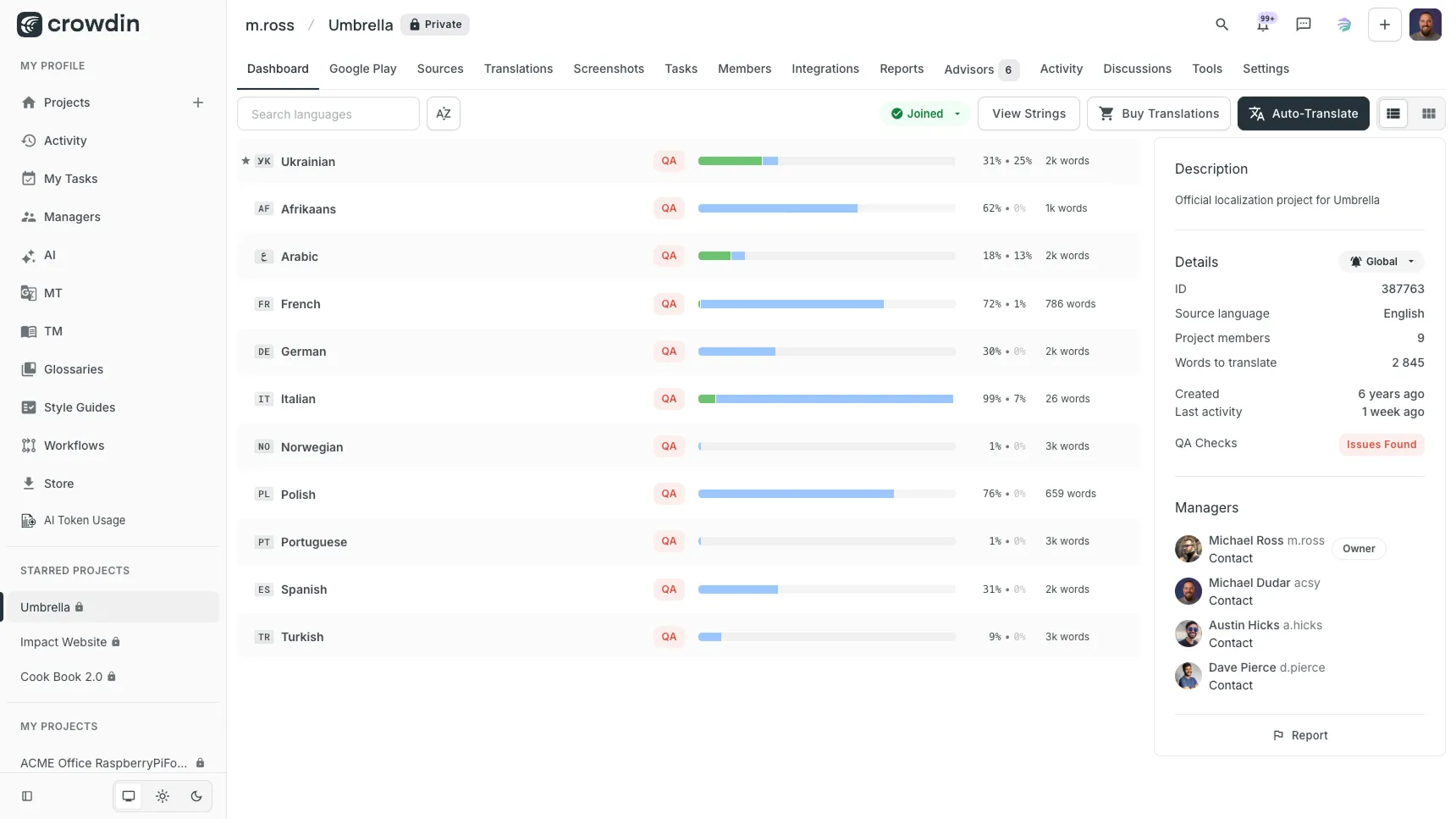Open Style Guides
Image resolution: width=1456 pixels, height=819 pixels.
click(80, 407)
